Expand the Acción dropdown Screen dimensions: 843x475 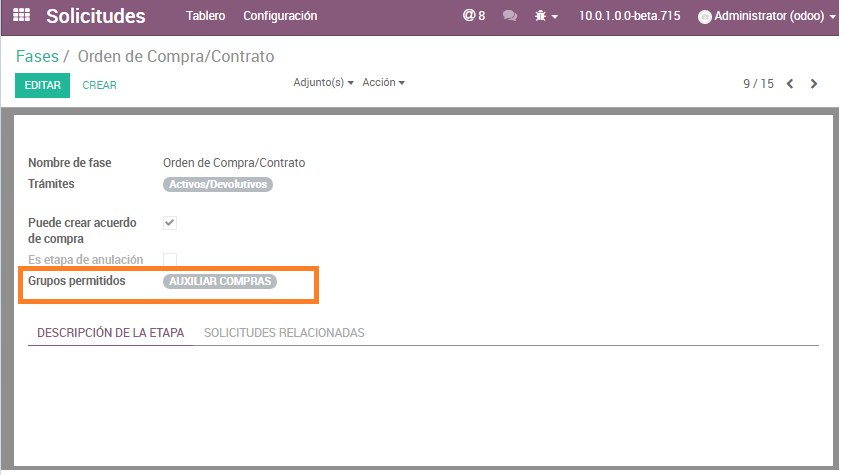click(383, 82)
